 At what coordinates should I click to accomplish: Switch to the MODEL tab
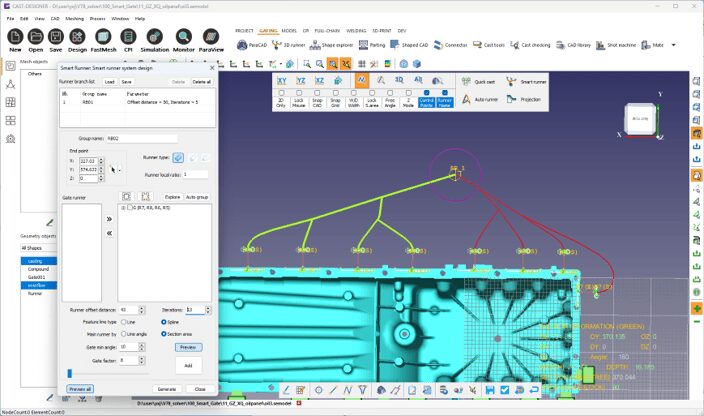(x=289, y=31)
